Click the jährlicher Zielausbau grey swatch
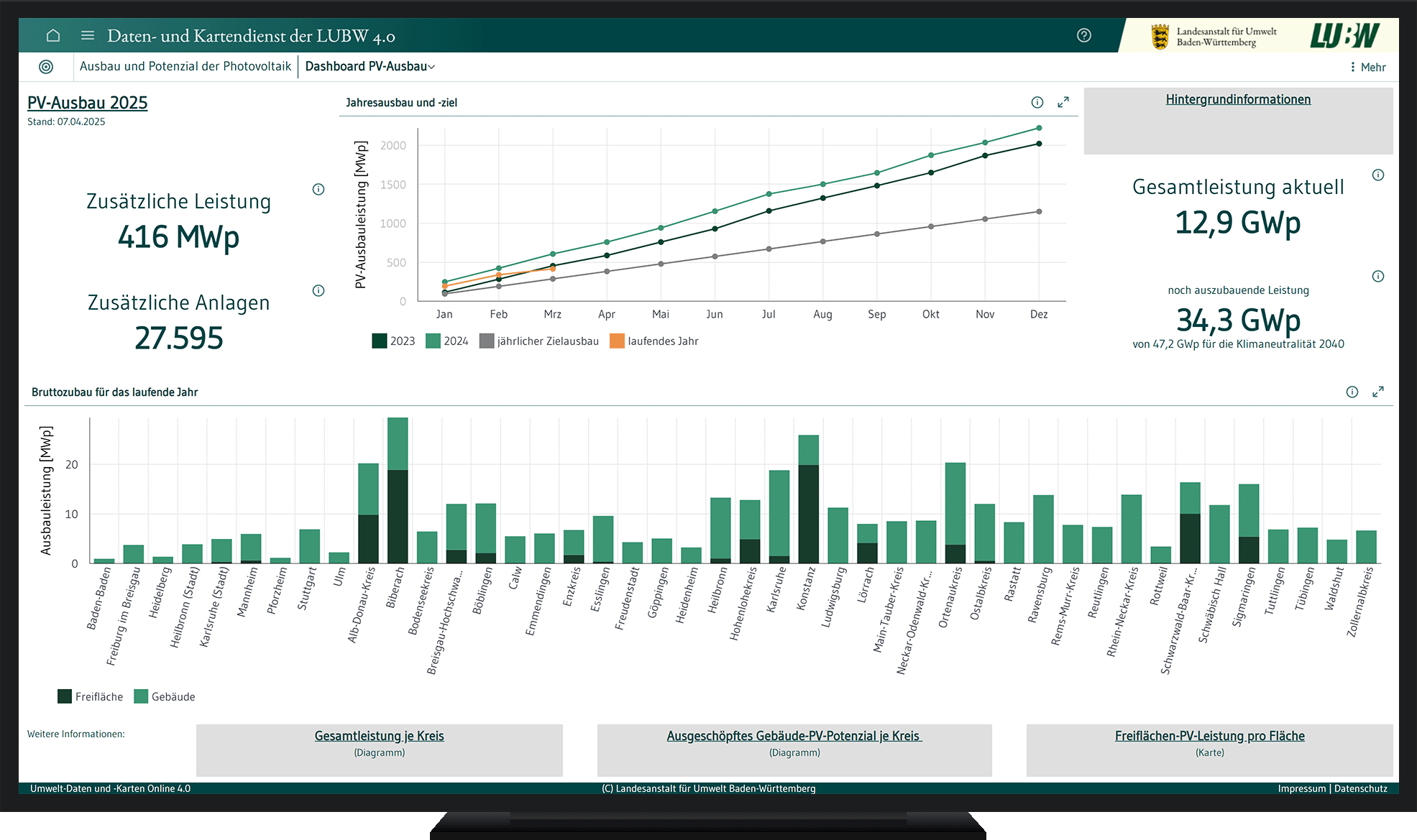1417x840 pixels. 487,341
